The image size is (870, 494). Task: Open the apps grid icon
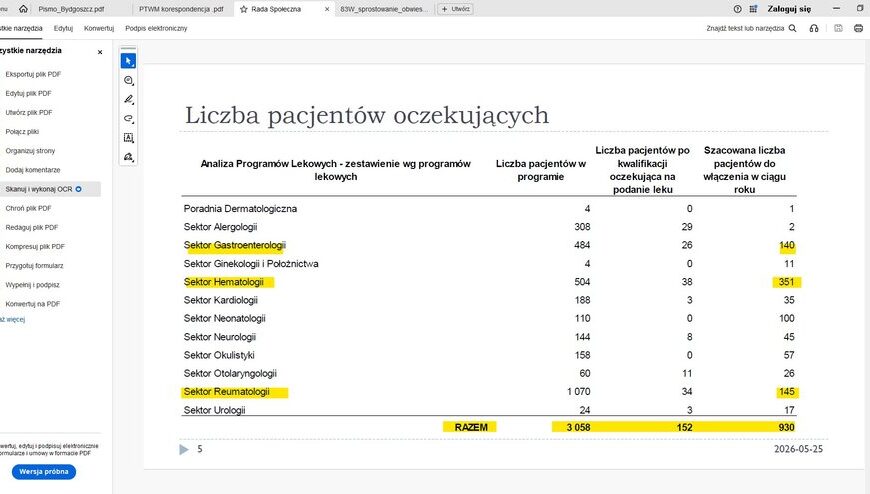coord(753,9)
